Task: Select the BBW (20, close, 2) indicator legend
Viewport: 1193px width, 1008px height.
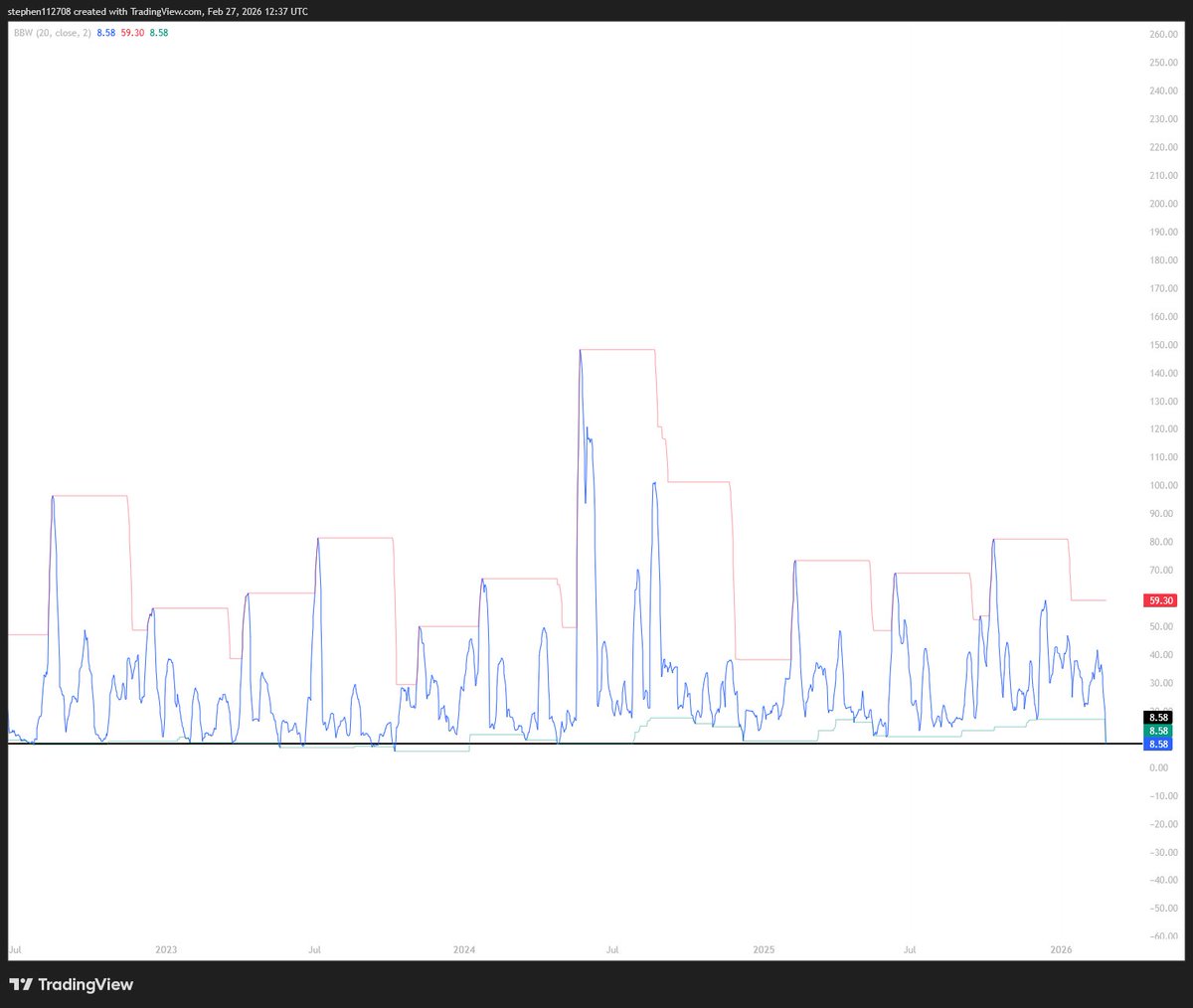Action: pyautogui.click(x=52, y=33)
